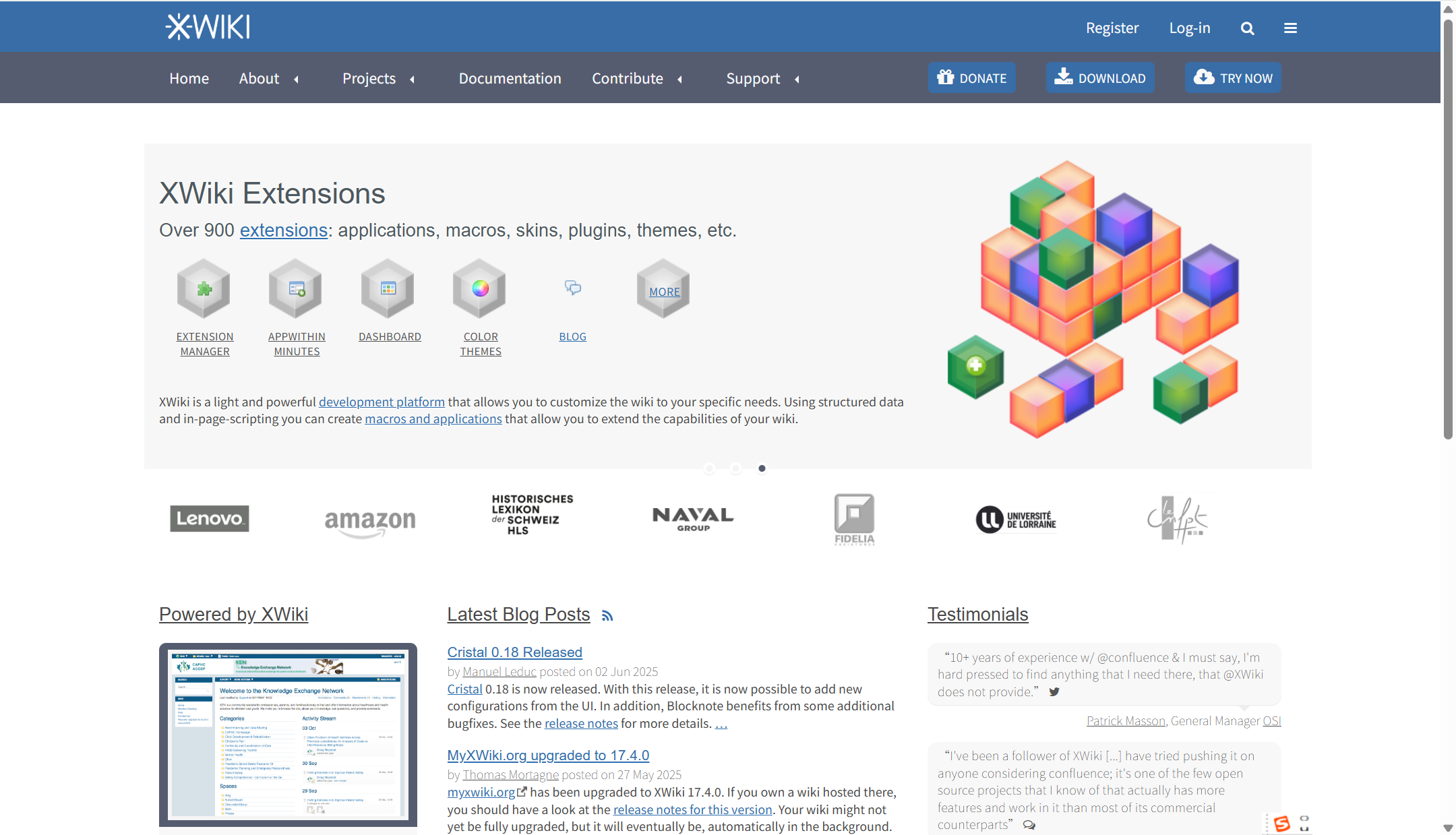The width and height of the screenshot is (1456, 835).
Task: Select the third active carousel dot
Action: [x=762, y=468]
